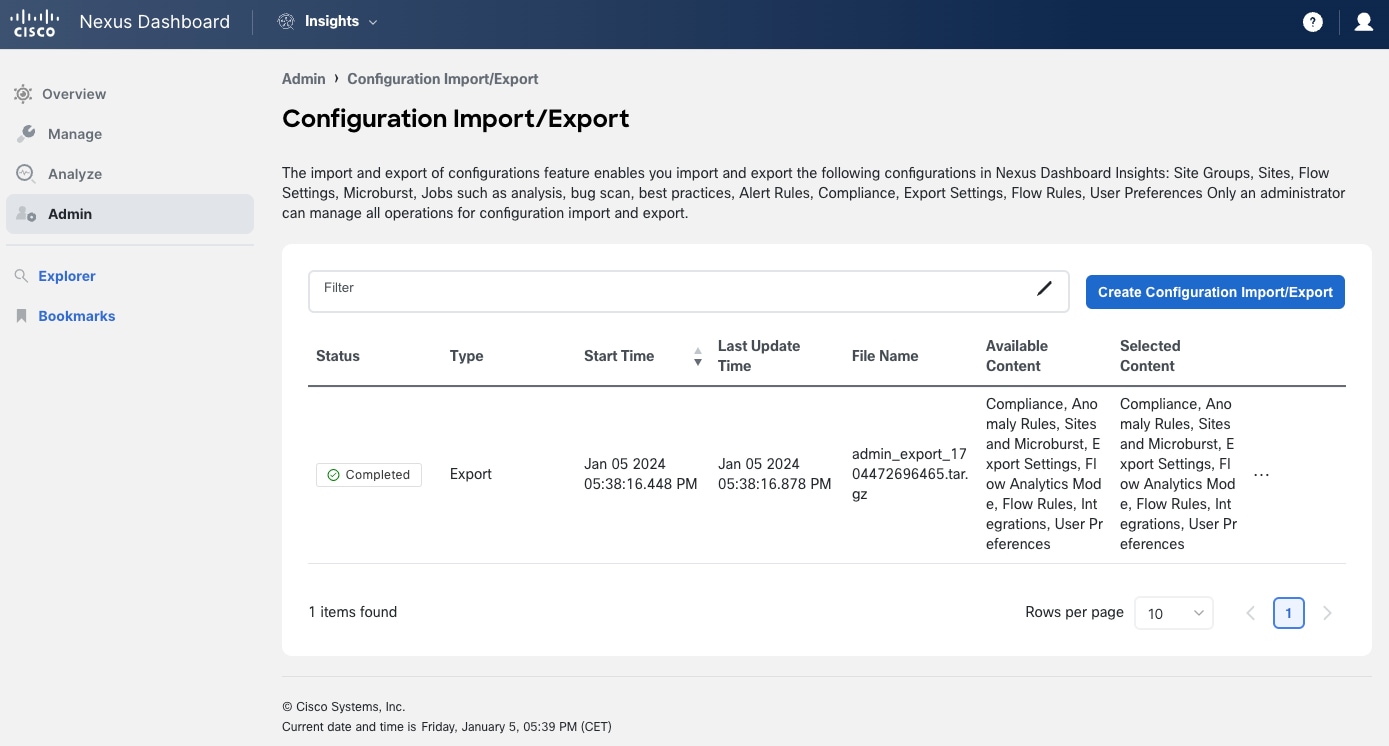This screenshot has width=1389, height=746.
Task: Open the Rows per page dropdown
Action: pyautogui.click(x=1174, y=613)
